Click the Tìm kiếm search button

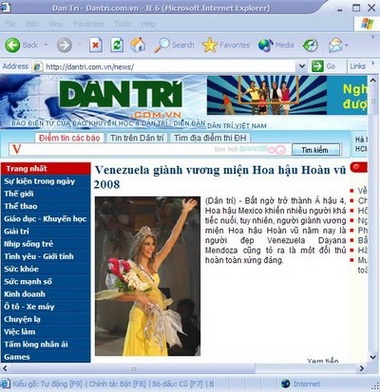316,150
